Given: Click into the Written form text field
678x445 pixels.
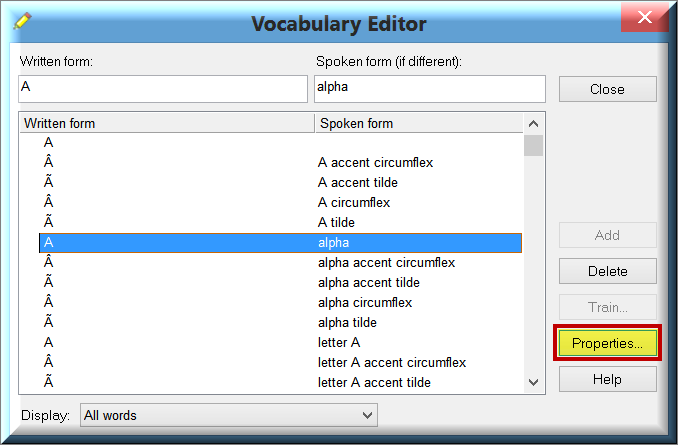Looking at the screenshot, I should (x=163, y=89).
